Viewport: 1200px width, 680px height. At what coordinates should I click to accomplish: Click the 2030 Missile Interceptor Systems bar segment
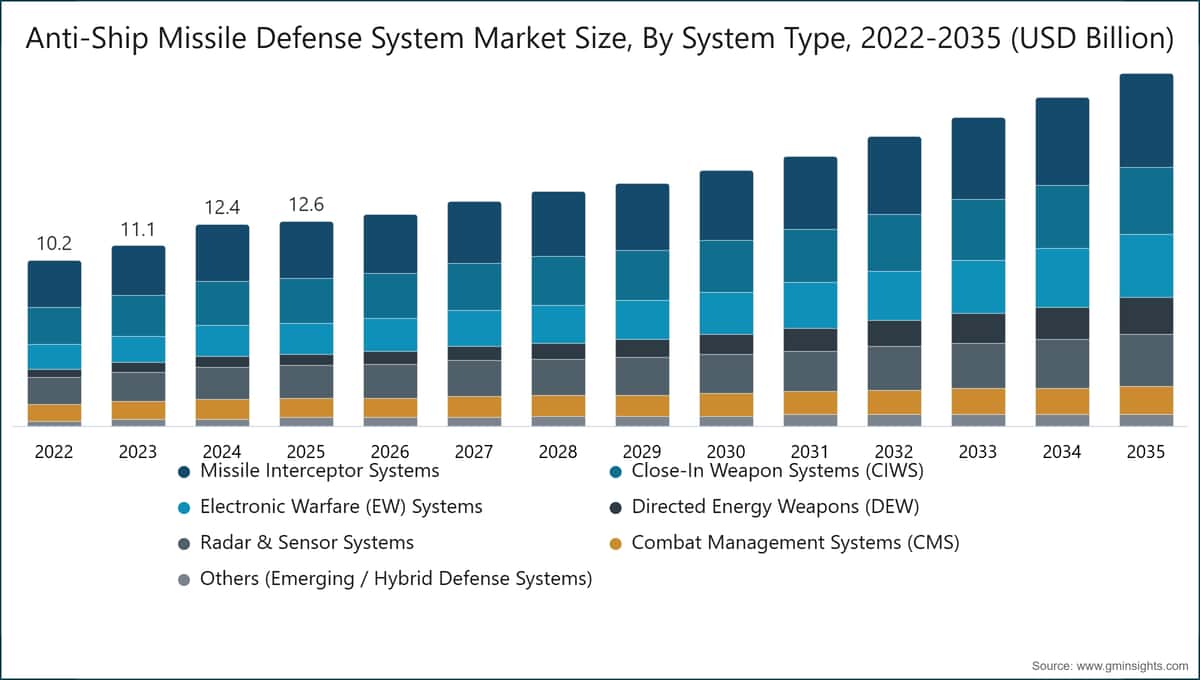coord(726,205)
